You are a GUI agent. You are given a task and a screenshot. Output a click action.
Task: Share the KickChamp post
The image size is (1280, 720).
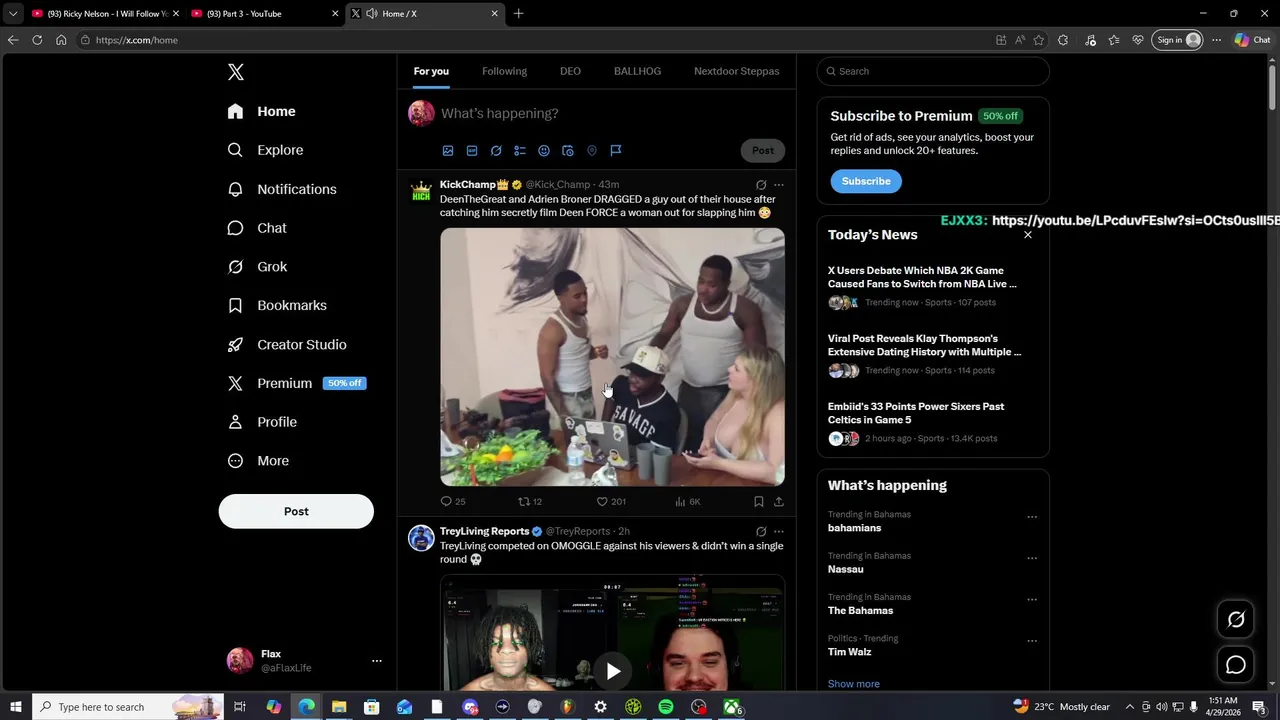point(779,502)
